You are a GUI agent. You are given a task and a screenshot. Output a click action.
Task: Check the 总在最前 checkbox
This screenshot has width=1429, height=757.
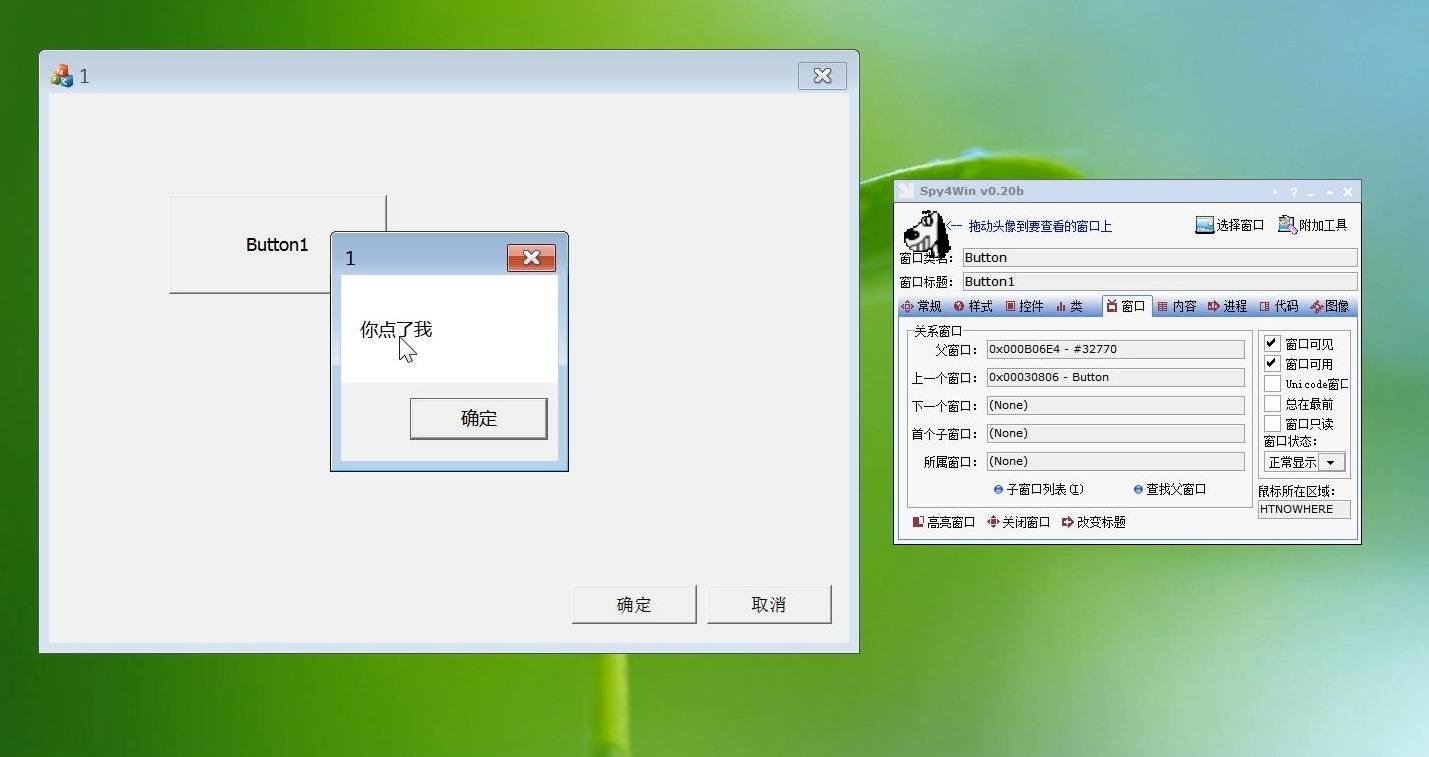point(1271,403)
